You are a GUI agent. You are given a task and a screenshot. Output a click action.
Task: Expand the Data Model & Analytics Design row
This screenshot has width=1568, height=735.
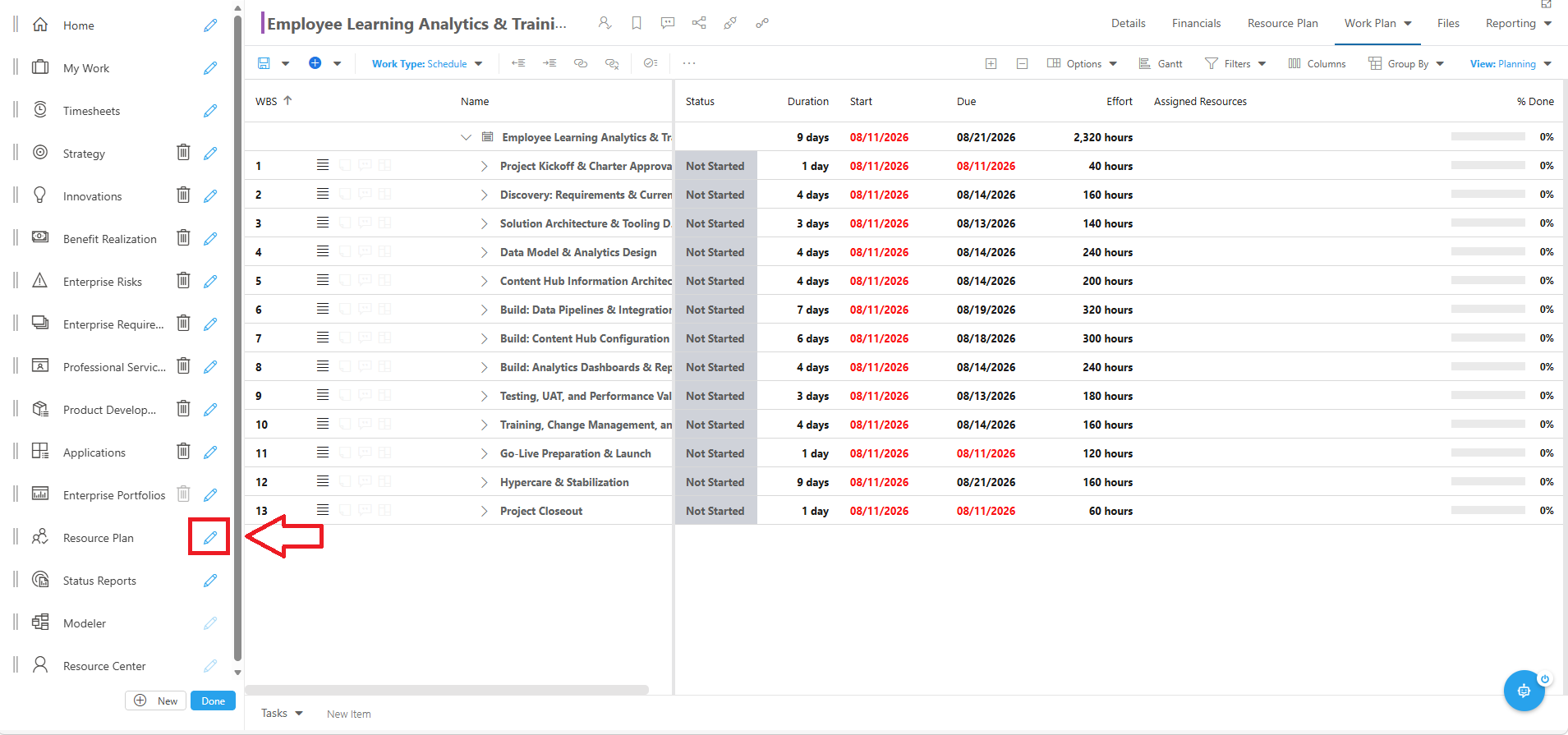point(485,252)
